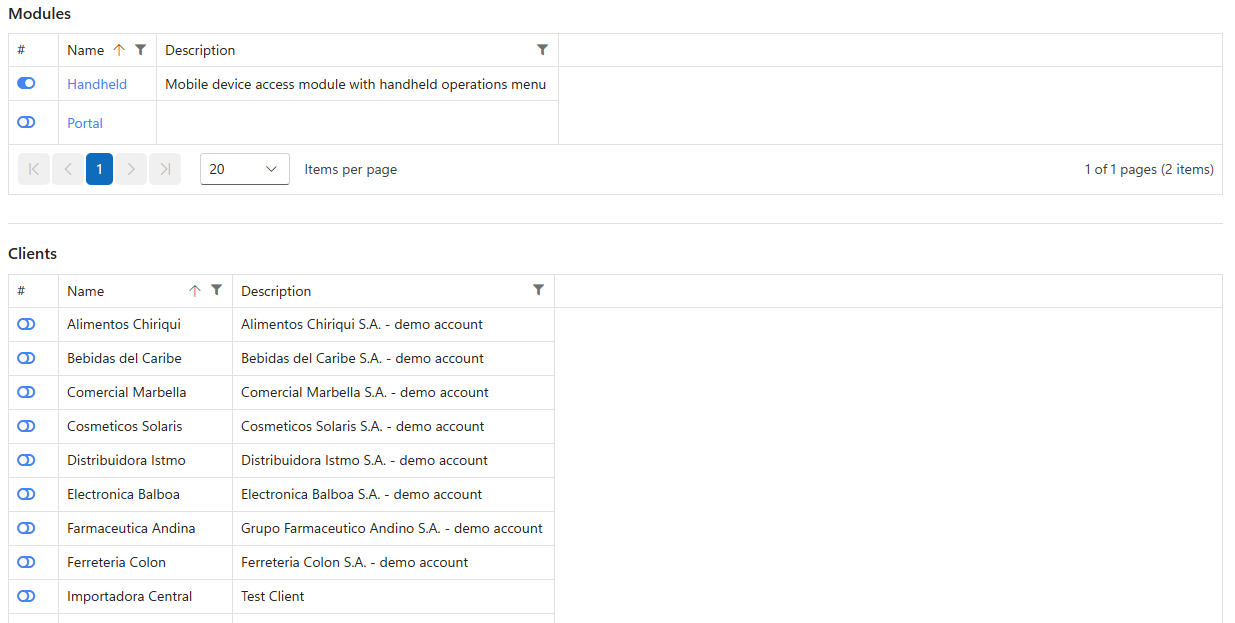This screenshot has width=1235, height=623.
Task: Select the Ferreteria Colon name cell
Action: pos(145,563)
